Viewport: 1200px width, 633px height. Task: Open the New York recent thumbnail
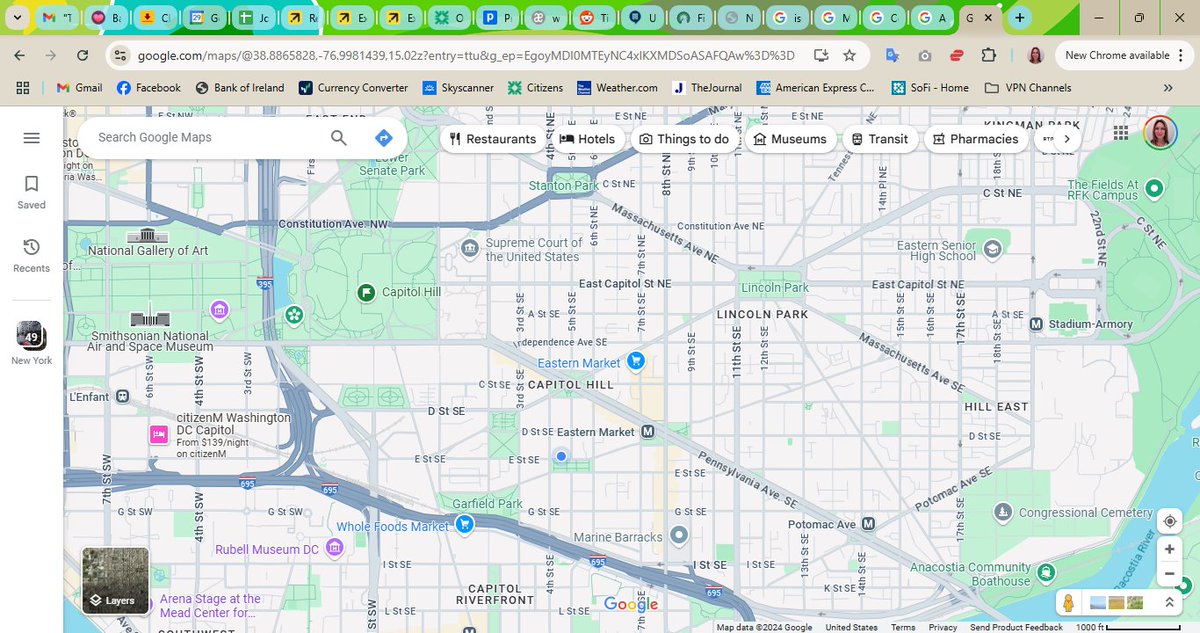[x=31, y=343]
